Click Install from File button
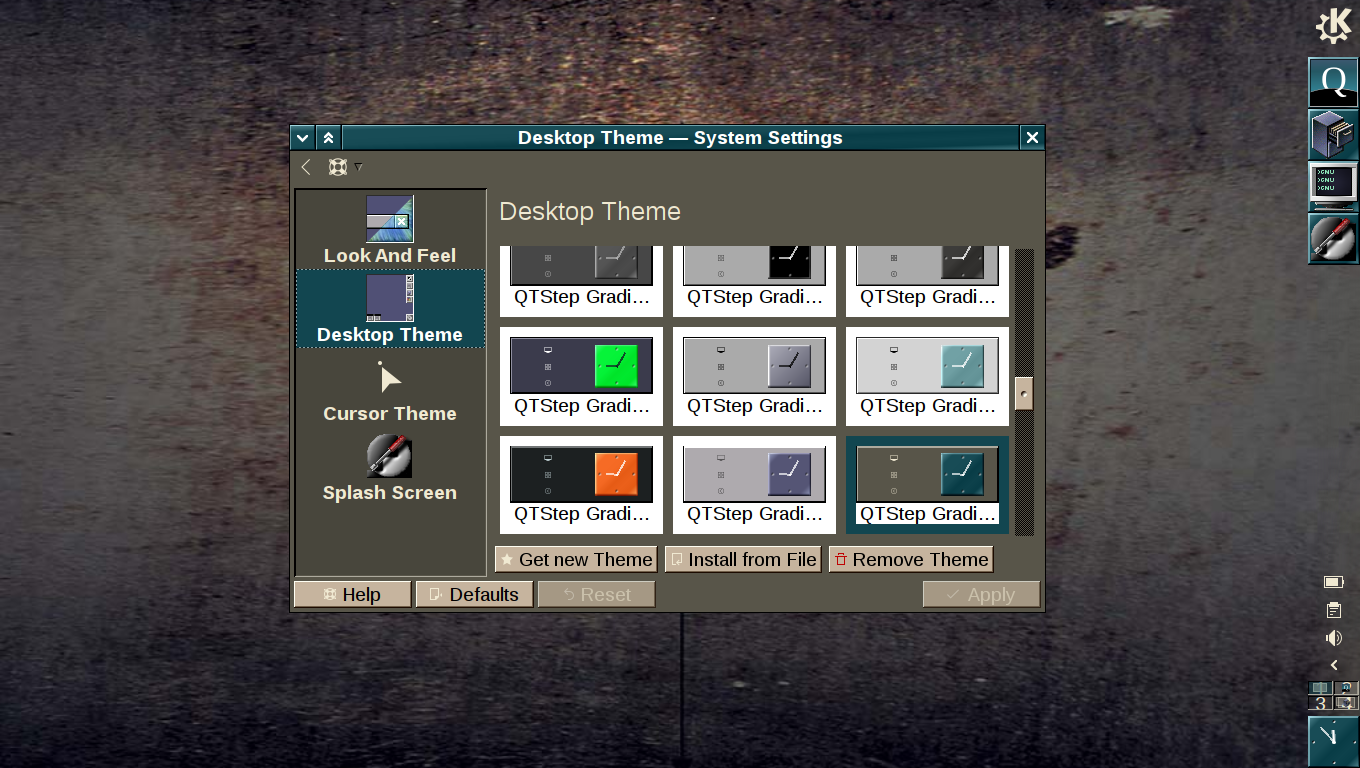The width and height of the screenshot is (1360, 768). click(743, 560)
